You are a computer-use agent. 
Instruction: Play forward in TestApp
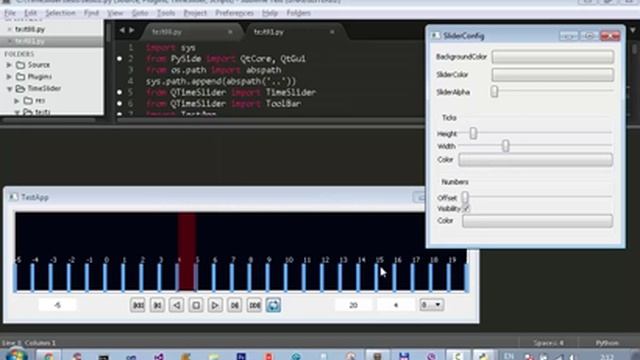[x=215, y=305]
